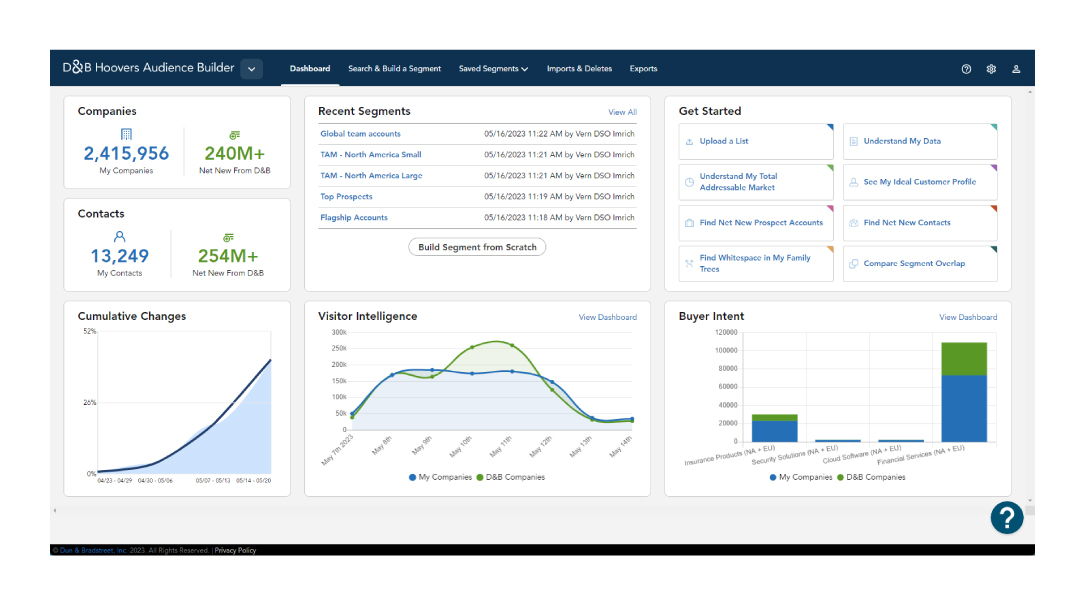Click the Ideal Customer Profile icon

[854, 182]
